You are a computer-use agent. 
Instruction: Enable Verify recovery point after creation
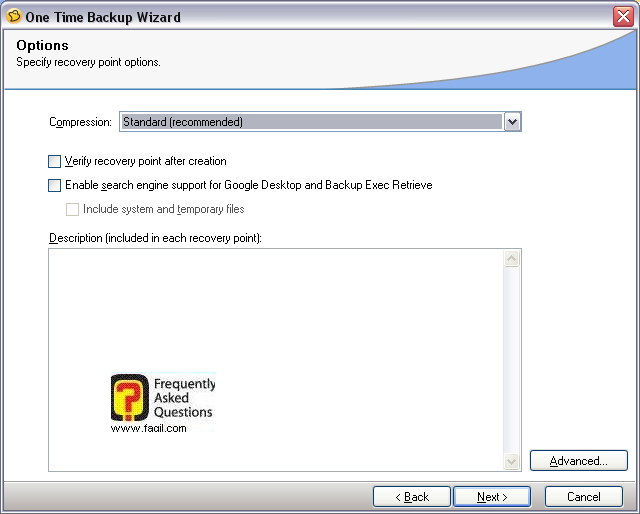54,161
